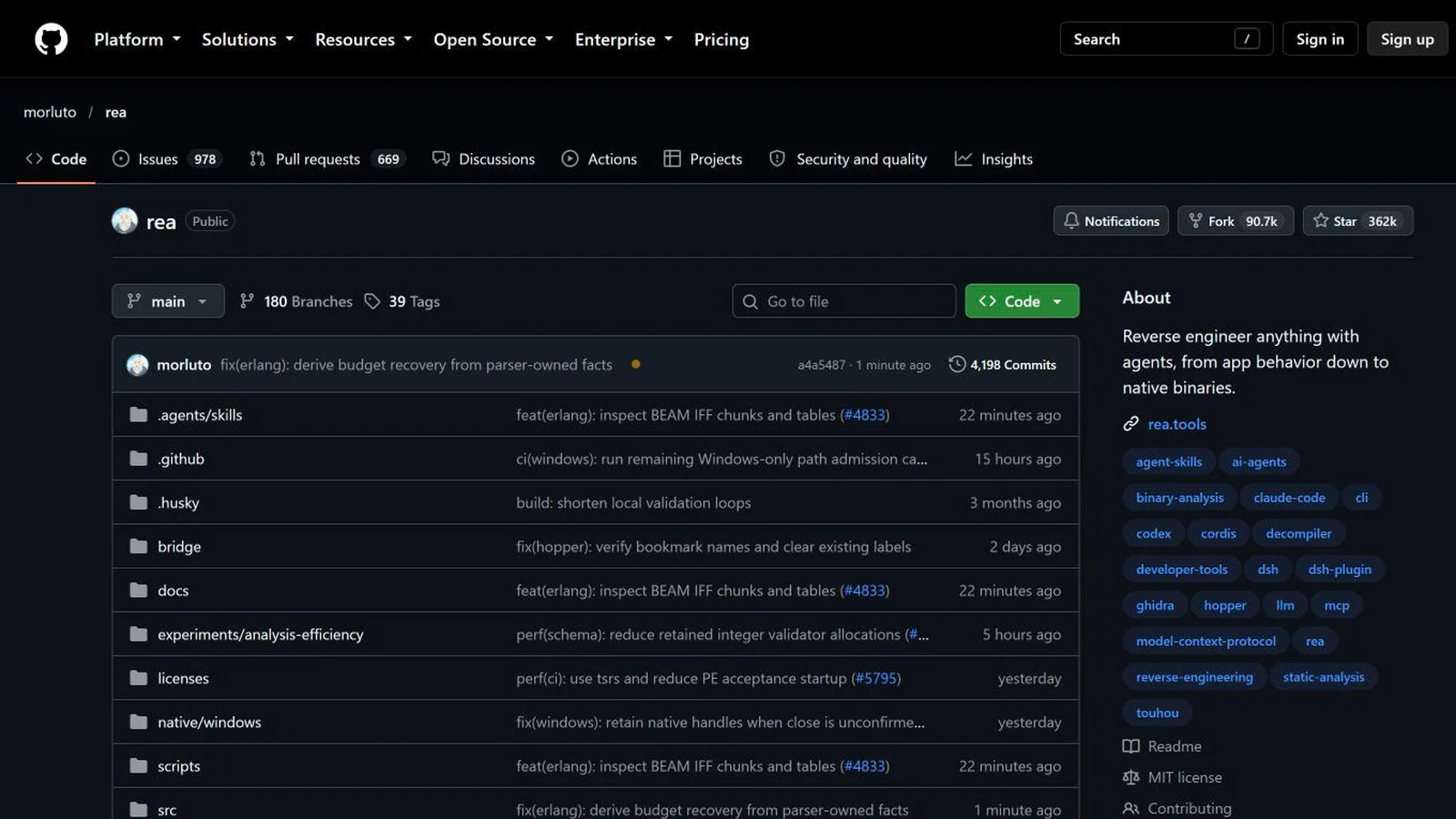Image resolution: width=1456 pixels, height=819 pixels.
Task: Expand the Enterprise menu
Action: 623,39
